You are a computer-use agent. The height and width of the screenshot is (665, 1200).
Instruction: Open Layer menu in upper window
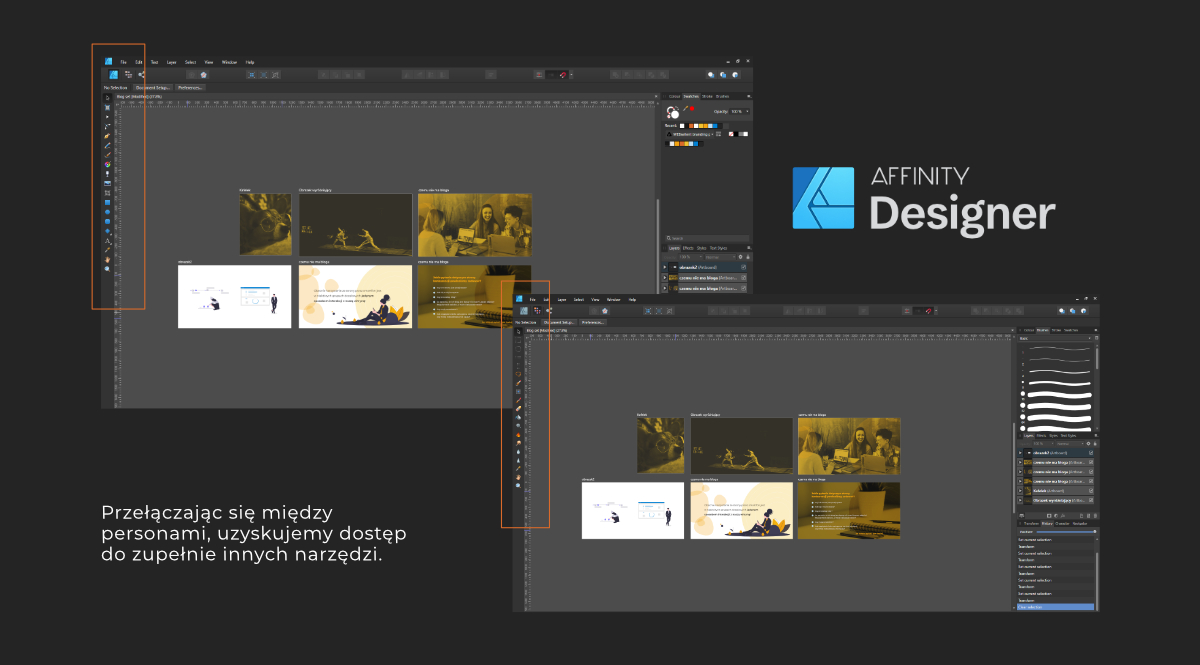[x=171, y=62]
